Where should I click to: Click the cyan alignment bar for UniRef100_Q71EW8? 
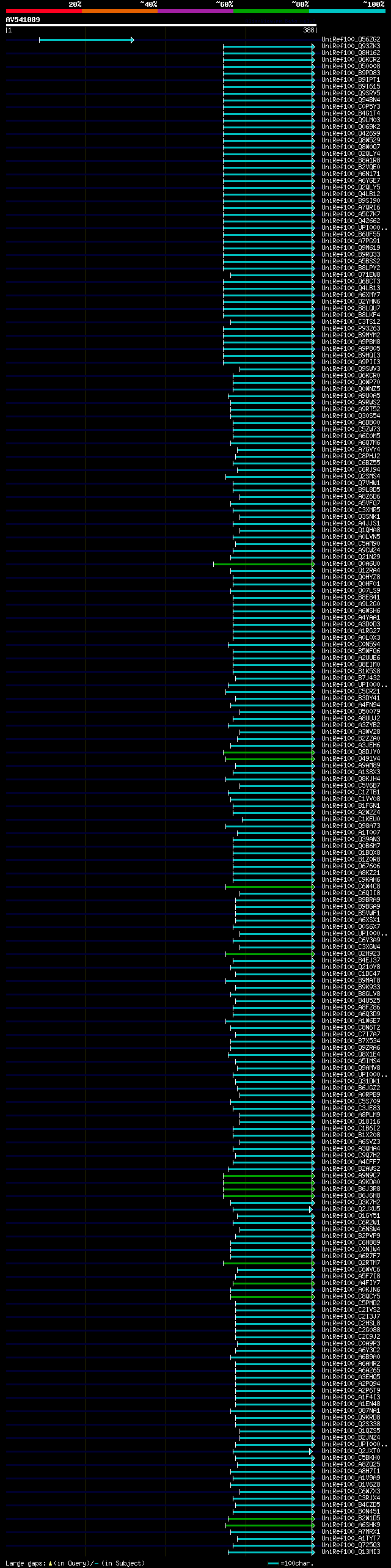coord(272,275)
